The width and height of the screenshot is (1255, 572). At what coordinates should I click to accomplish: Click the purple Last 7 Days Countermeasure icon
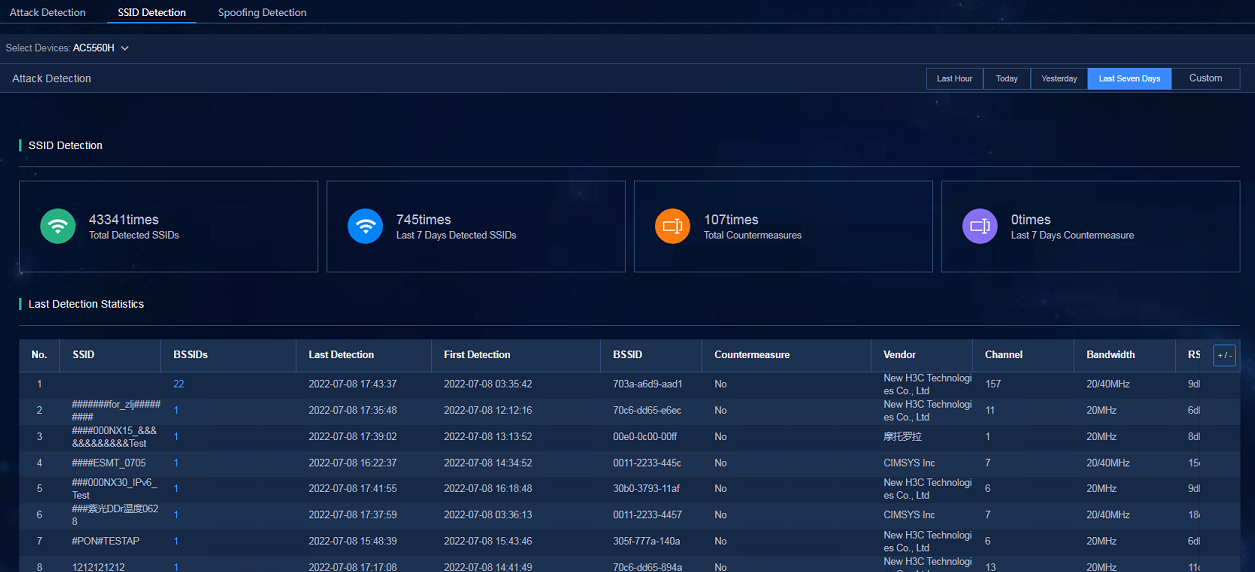[980, 226]
